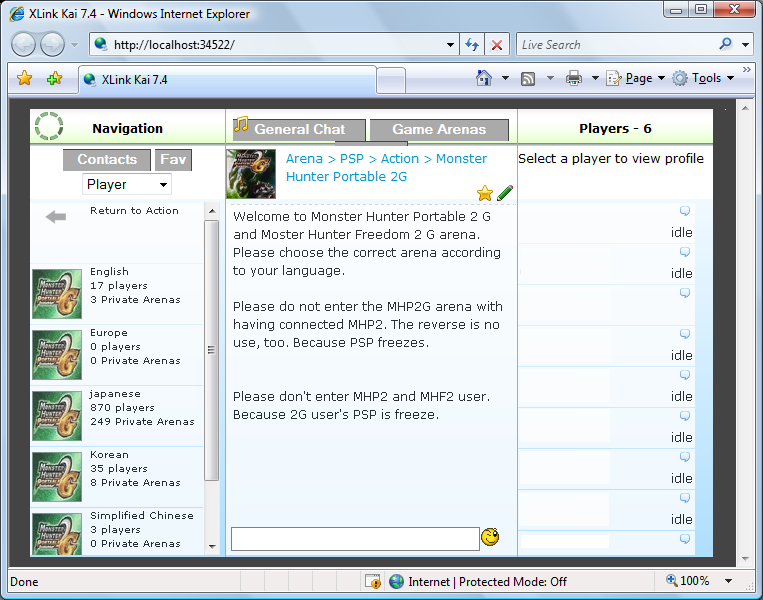This screenshot has height=600, width=763.
Task: Click the Action breadcrumb link
Action: click(x=400, y=159)
